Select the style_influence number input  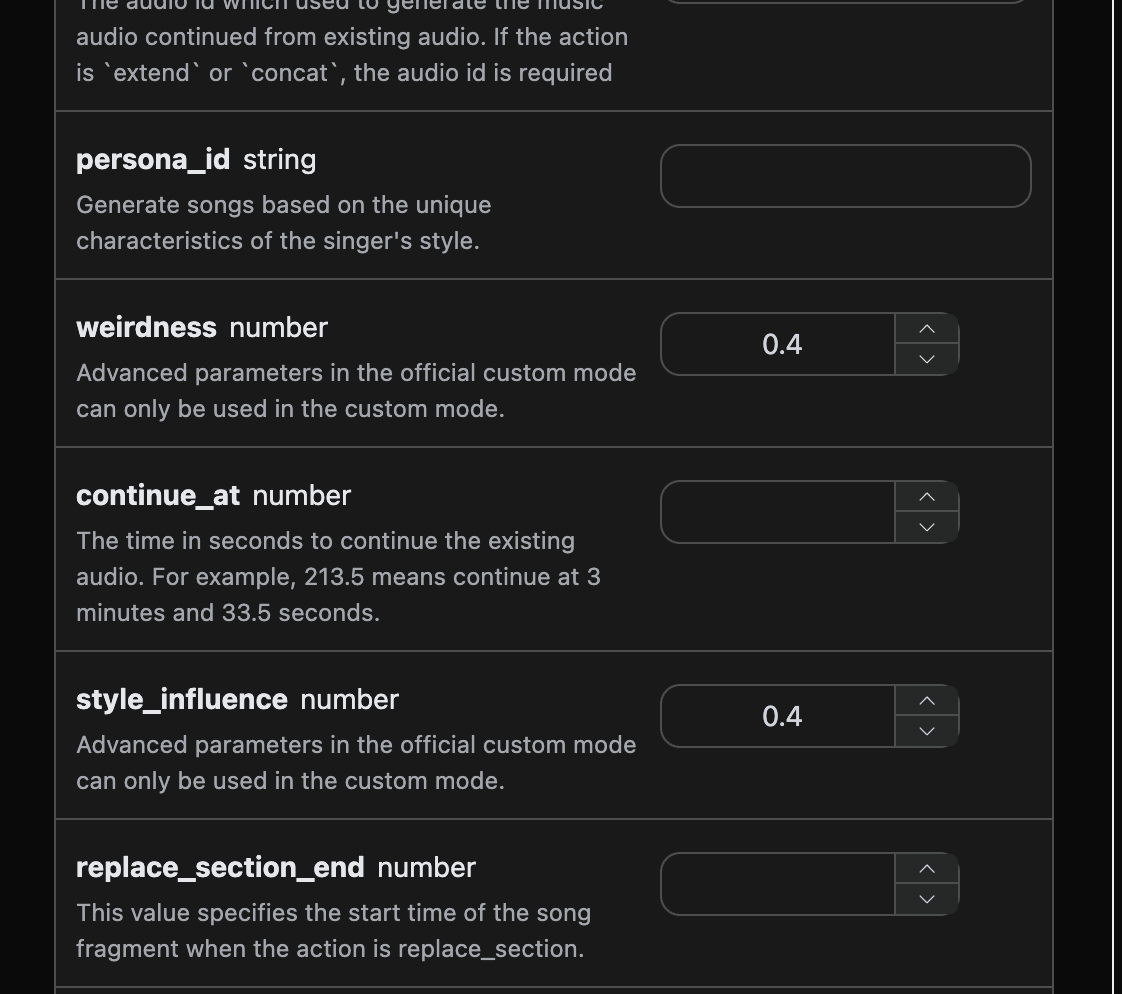[778, 716]
